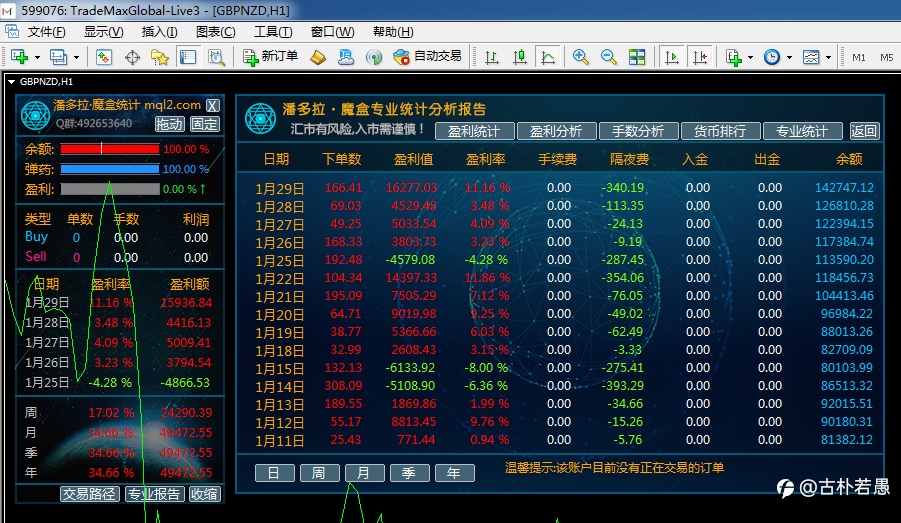
Task: Toggle the Data Window crosshair icon
Action: pyautogui.click(x=132, y=57)
